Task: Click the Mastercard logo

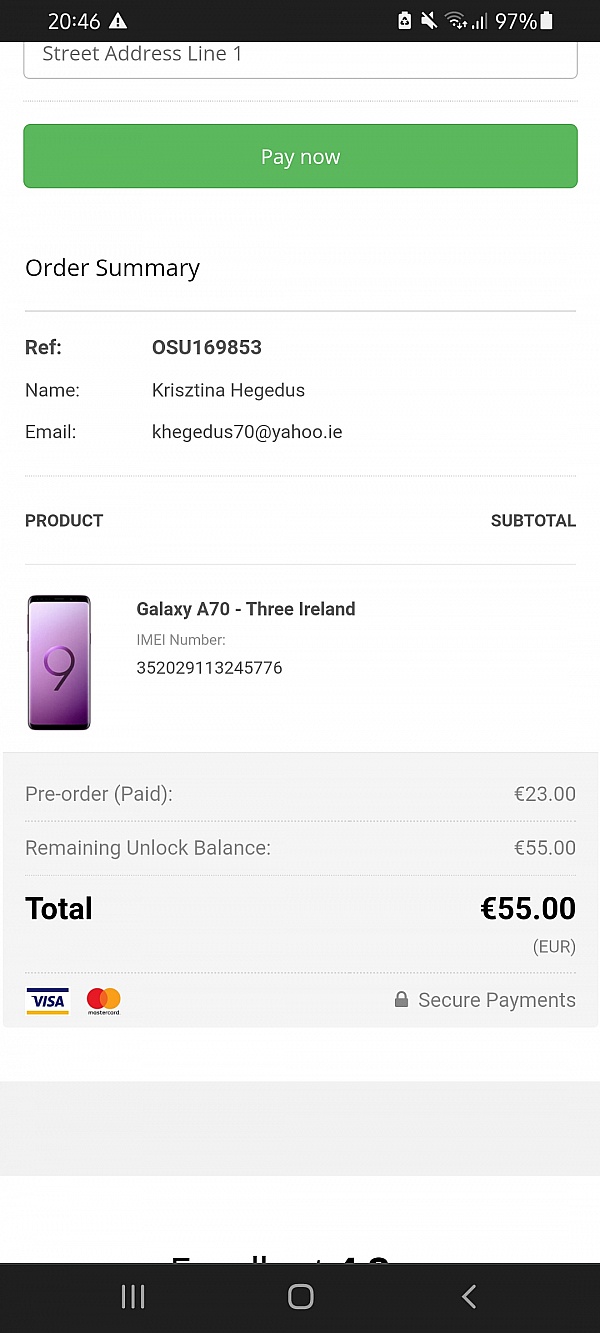Action: click(103, 1000)
